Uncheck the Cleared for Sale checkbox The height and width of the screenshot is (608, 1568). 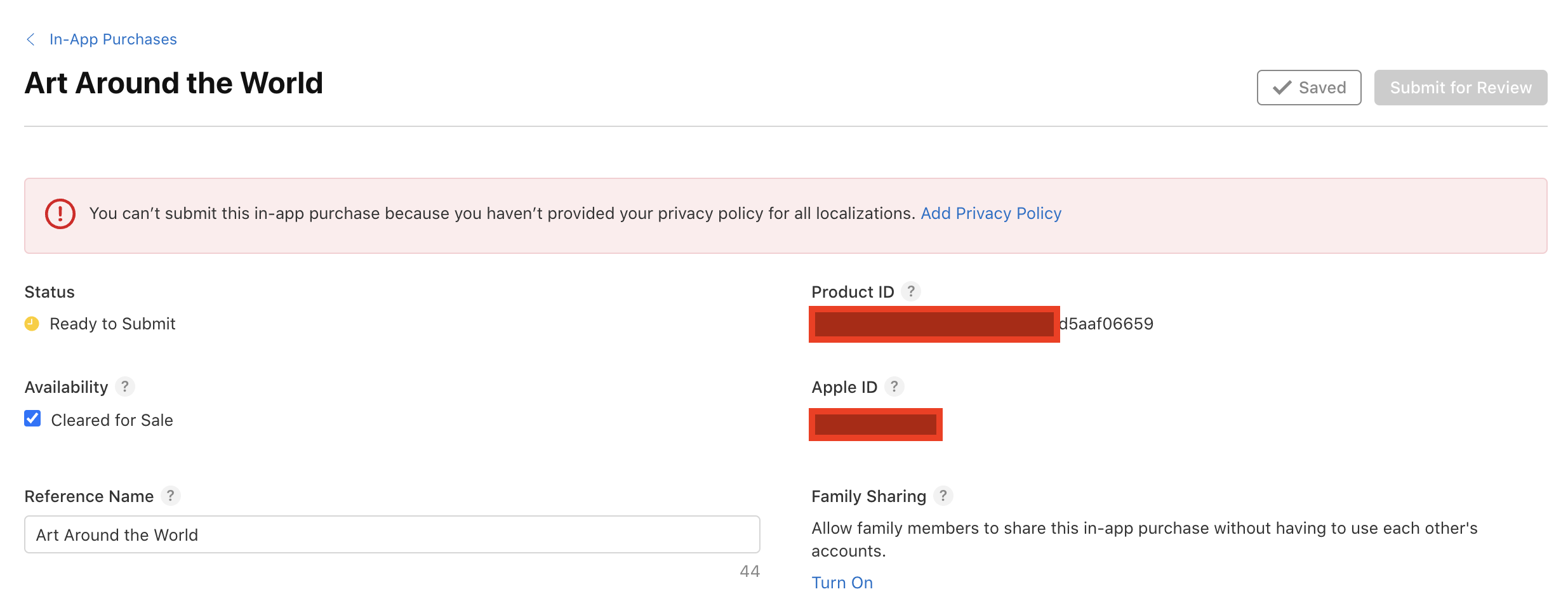pos(32,419)
